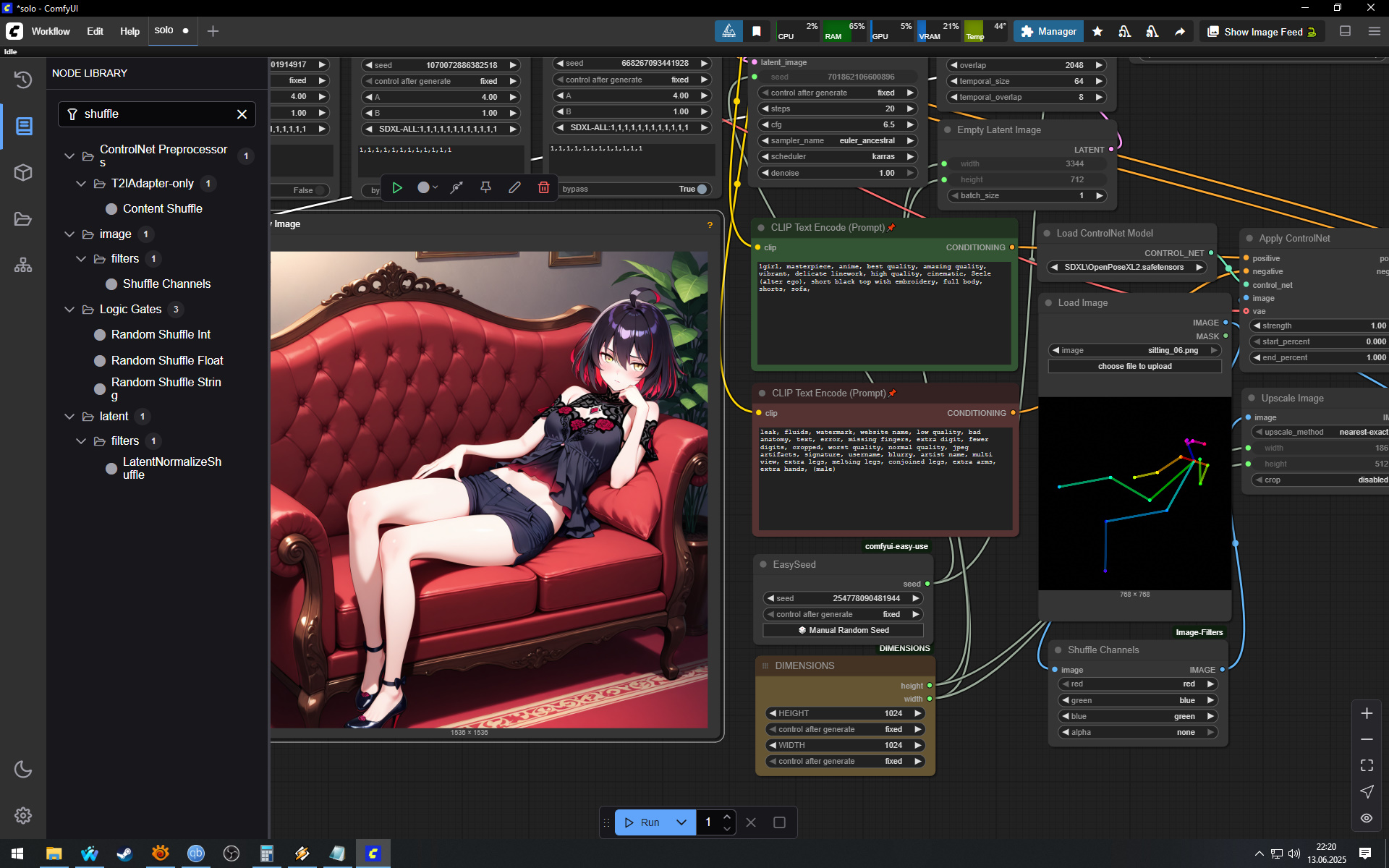
Task: Clear the shuffle search text
Action: (x=242, y=114)
